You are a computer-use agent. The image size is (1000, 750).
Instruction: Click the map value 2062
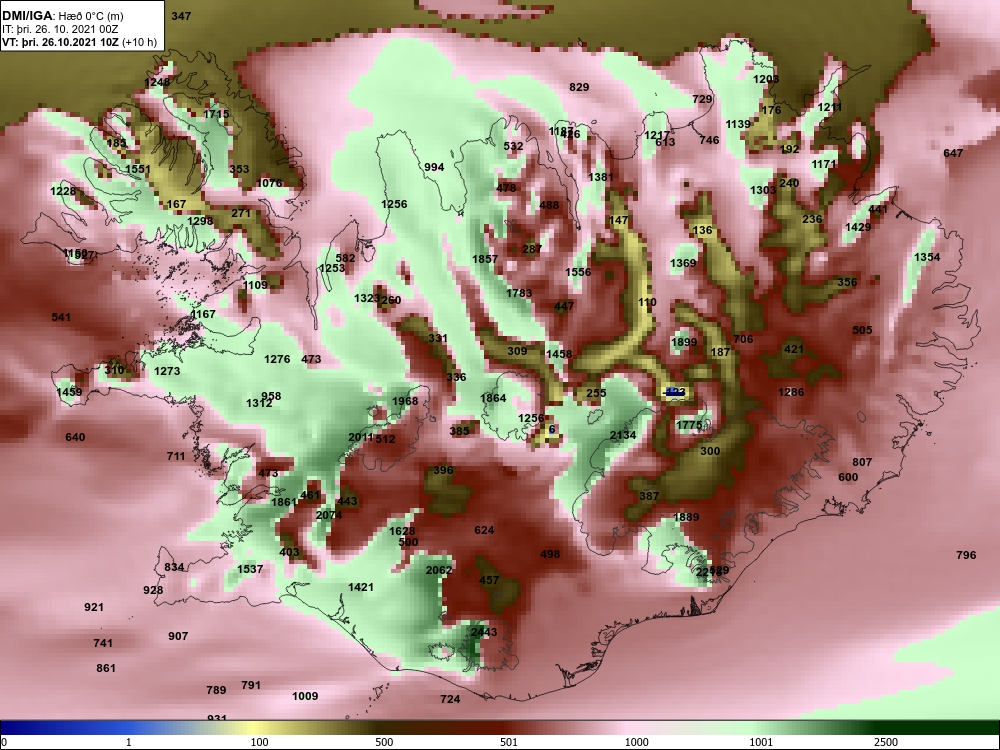point(439,570)
